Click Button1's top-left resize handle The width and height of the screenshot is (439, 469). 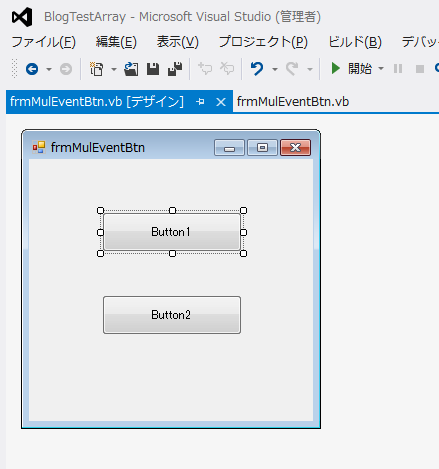(100, 211)
